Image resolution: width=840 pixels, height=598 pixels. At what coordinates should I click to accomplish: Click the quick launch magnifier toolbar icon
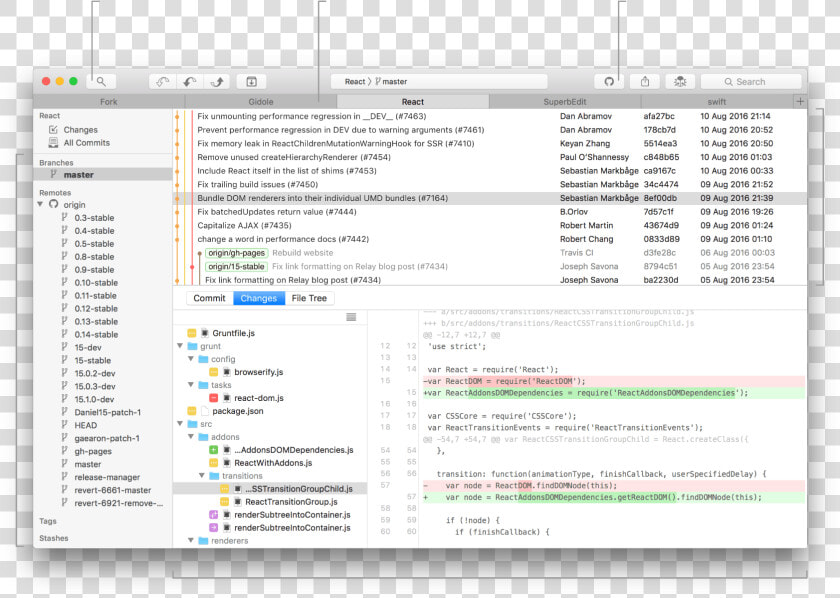tap(101, 81)
